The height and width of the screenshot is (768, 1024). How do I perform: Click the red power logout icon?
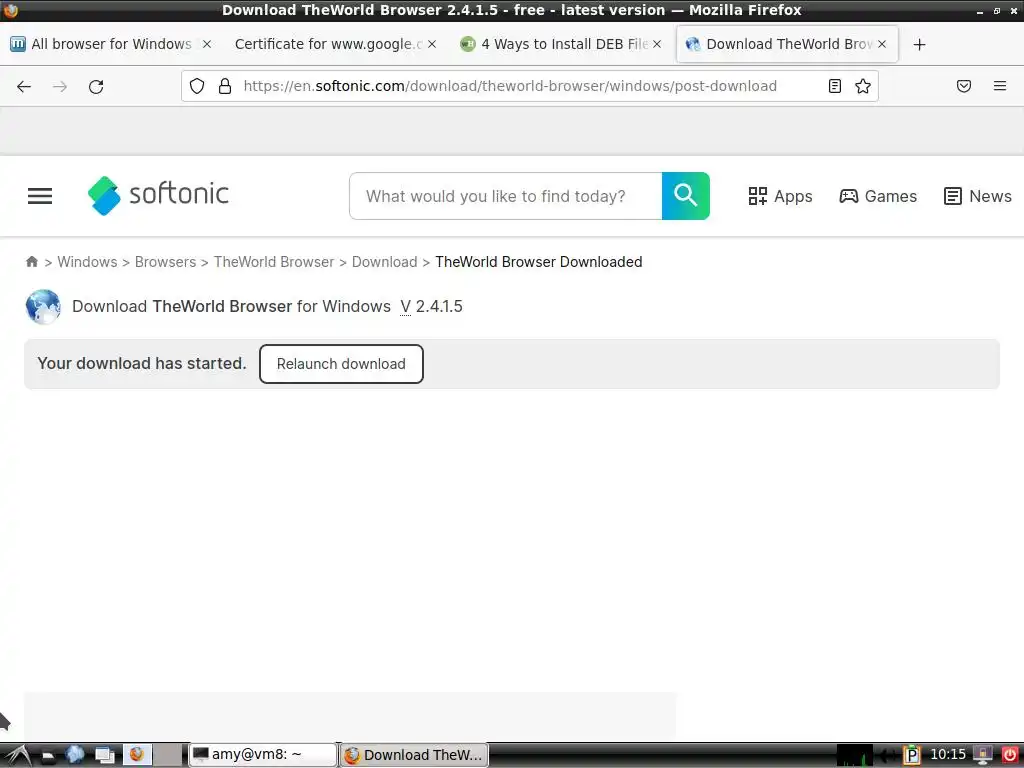click(1009, 755)
